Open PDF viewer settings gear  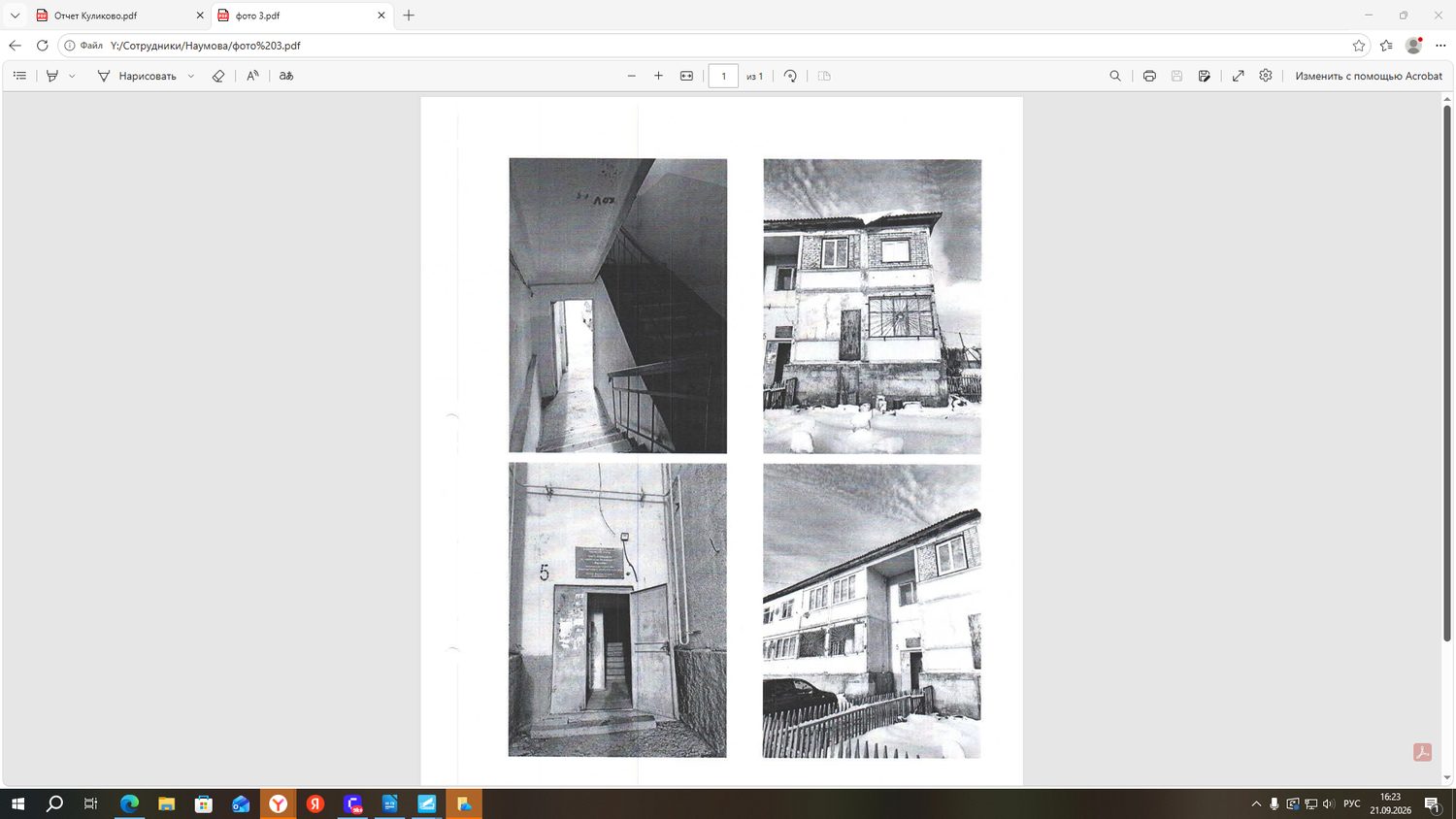1266,76
